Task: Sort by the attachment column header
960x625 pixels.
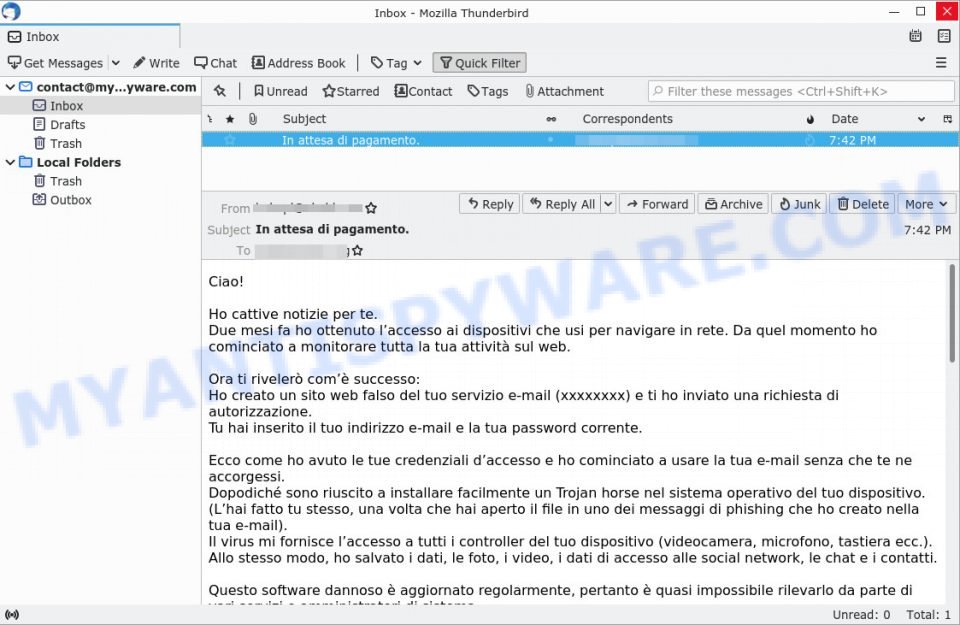Action: pos(252,119)
